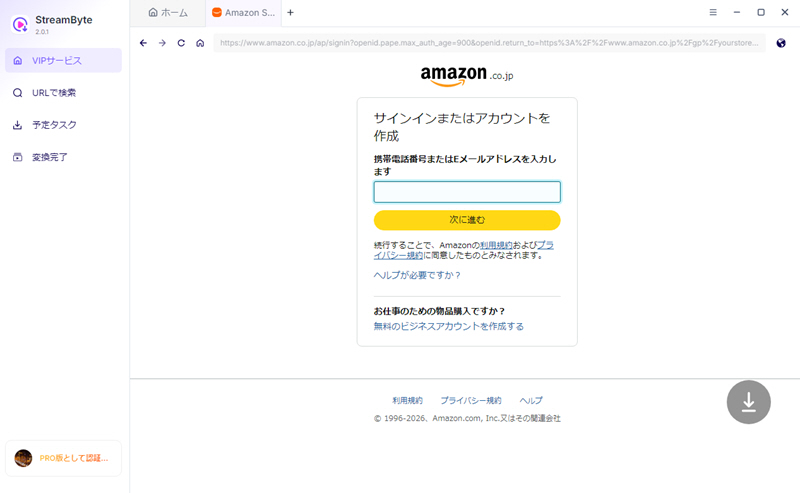Click the user avatar picture
Viewport: 800px width, 493px height.
23,458
